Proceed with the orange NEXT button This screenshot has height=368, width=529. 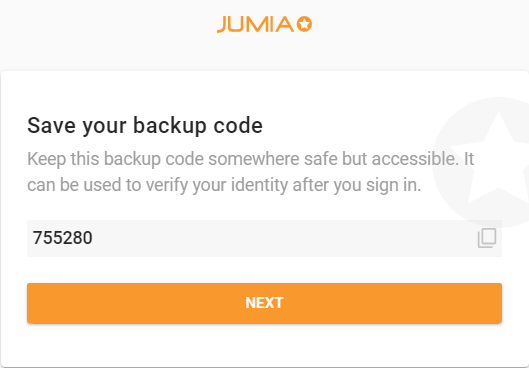pos(264,303)
